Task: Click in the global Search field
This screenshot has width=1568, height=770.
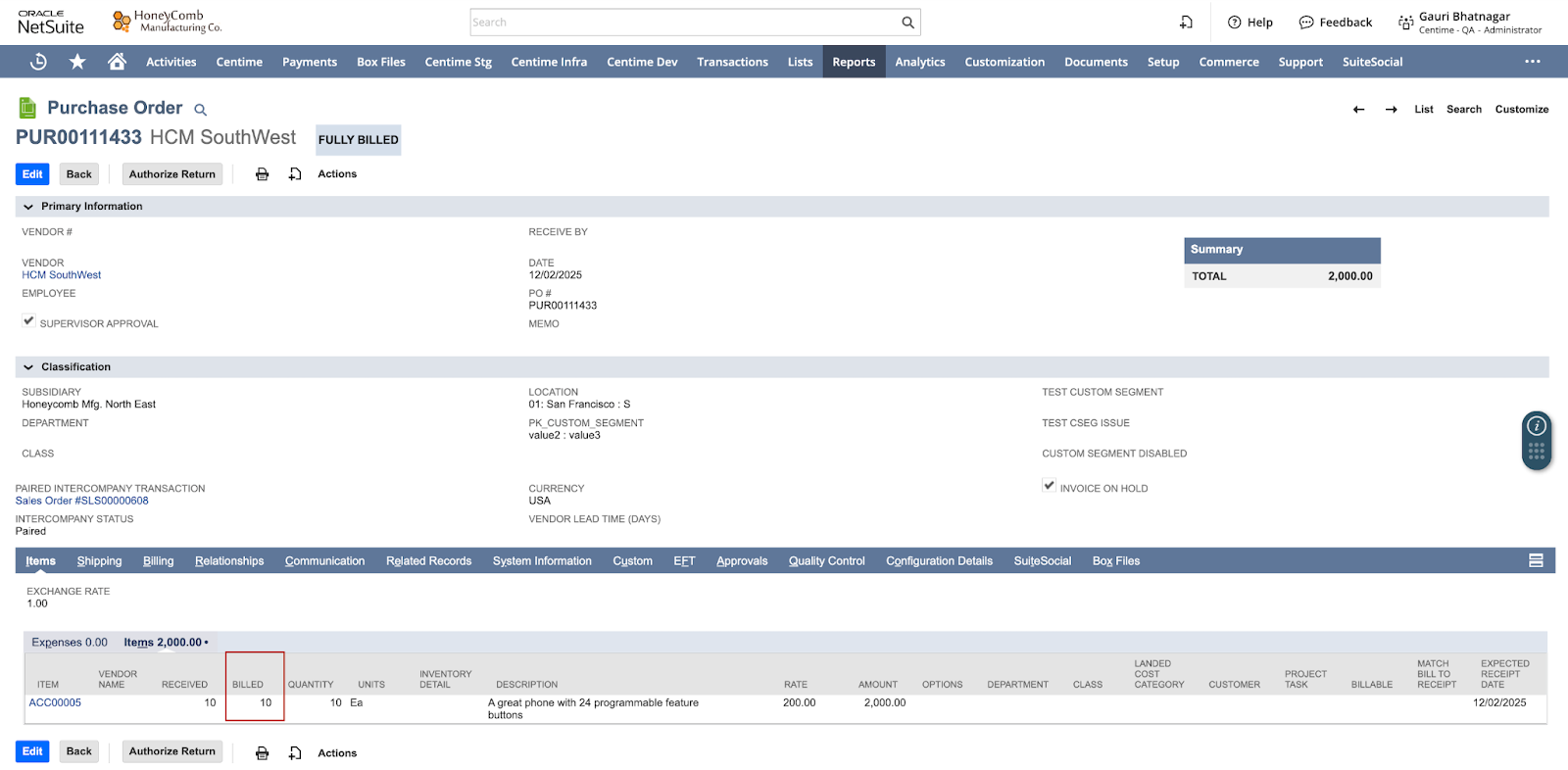Action: click(x=684, y=23)
